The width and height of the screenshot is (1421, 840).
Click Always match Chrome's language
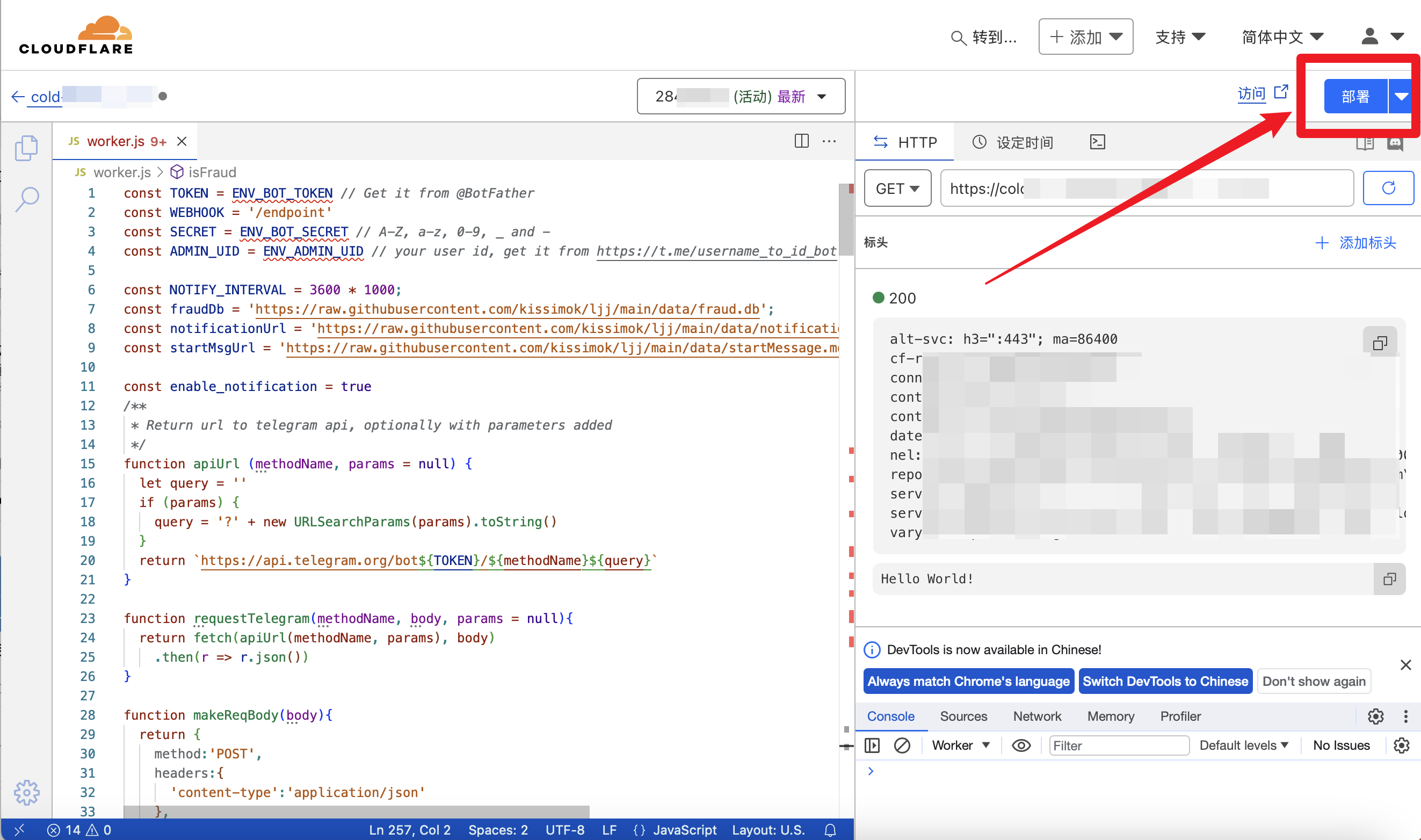click(968, 681)
